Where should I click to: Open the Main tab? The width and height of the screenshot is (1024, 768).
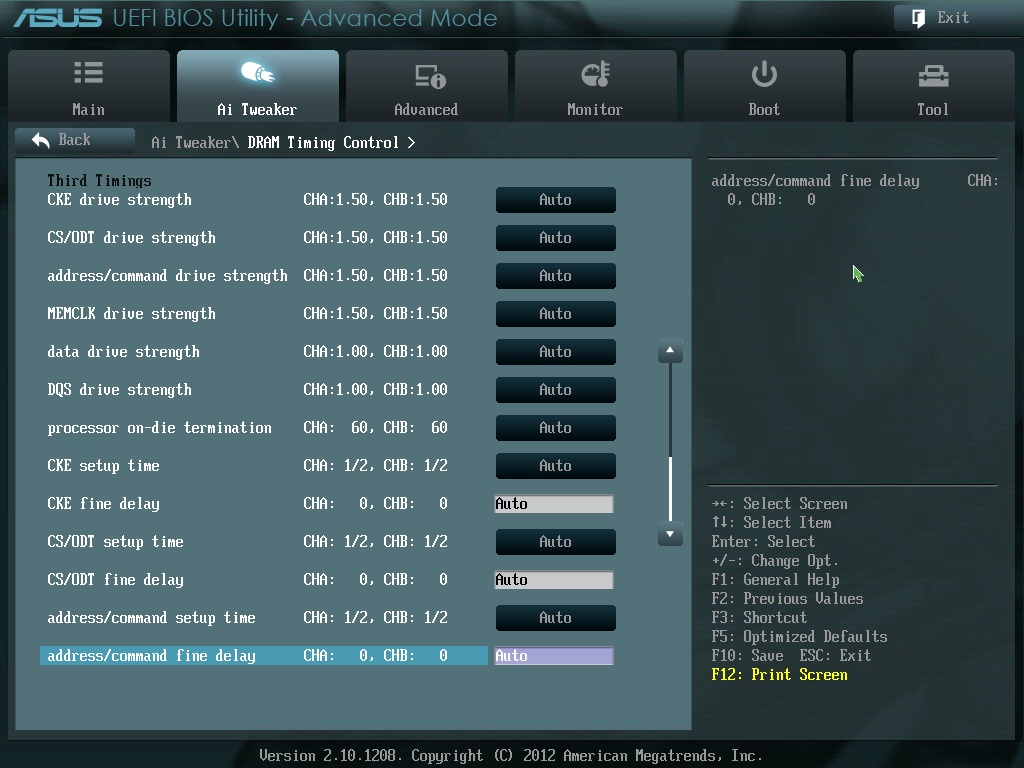89,86
